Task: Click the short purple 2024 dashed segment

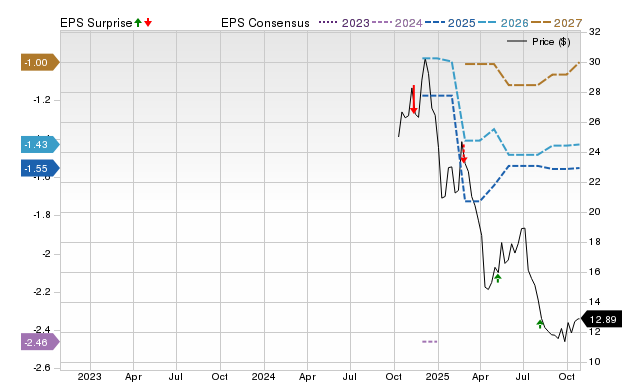Action: point(429,342)
